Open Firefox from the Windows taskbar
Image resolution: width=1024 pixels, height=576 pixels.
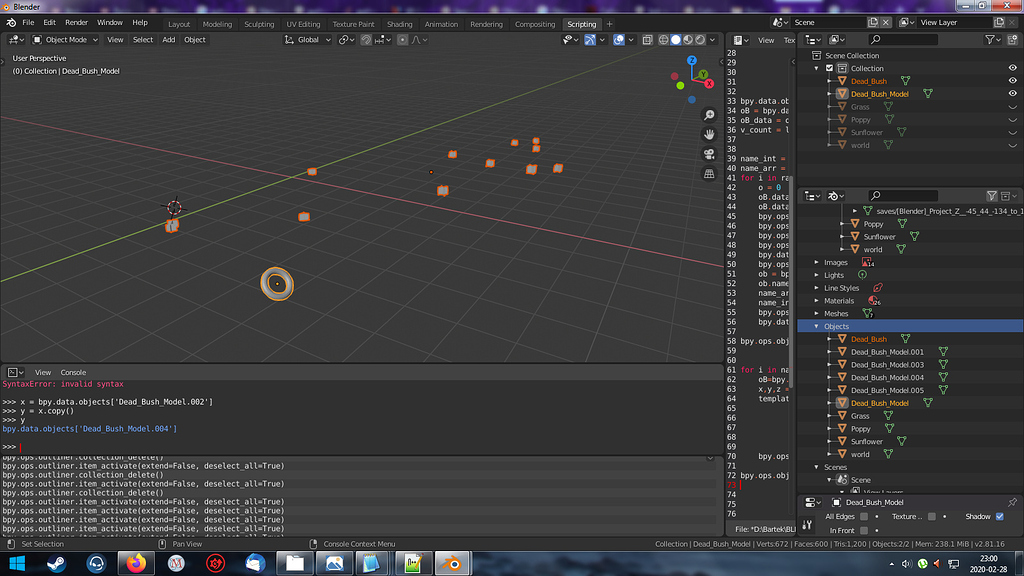coord(137,563)
